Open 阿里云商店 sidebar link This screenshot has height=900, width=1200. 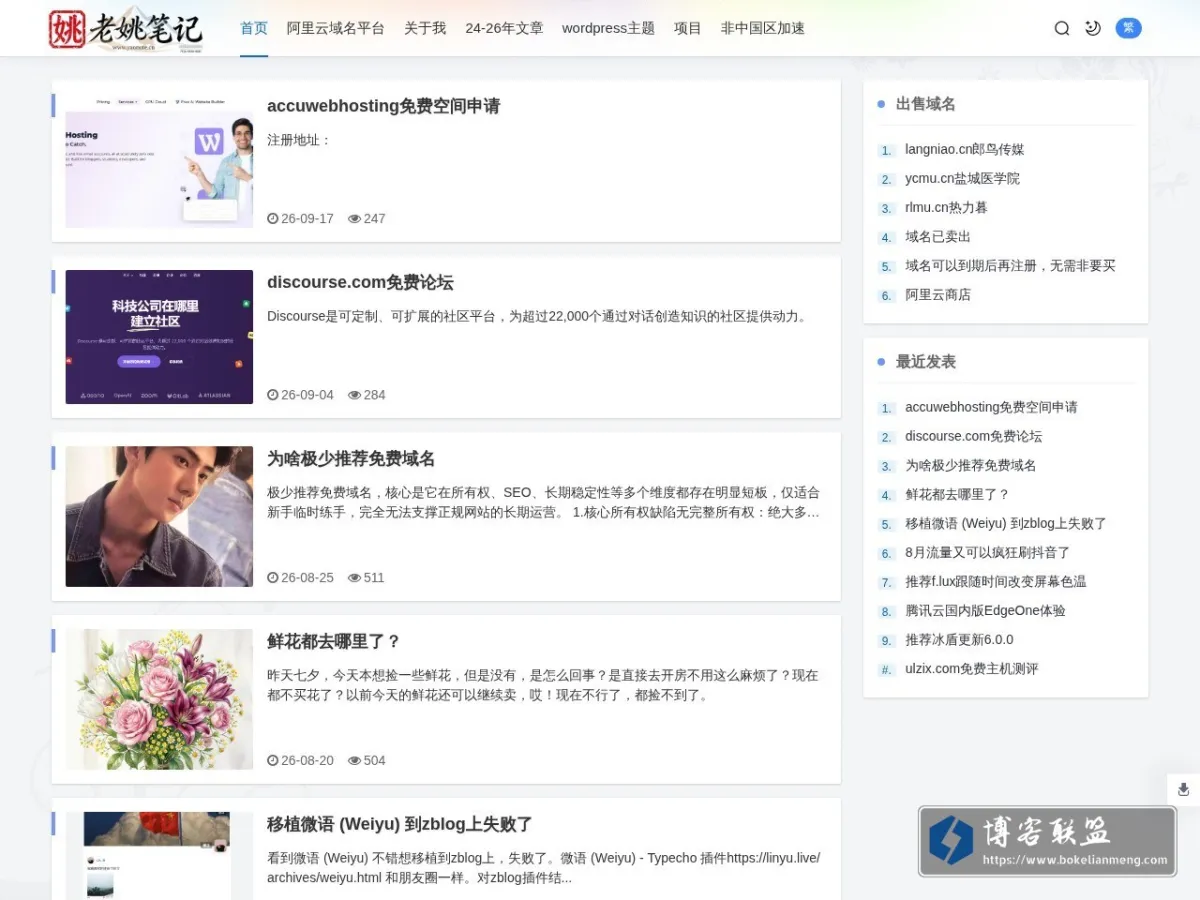click(938, 295)
